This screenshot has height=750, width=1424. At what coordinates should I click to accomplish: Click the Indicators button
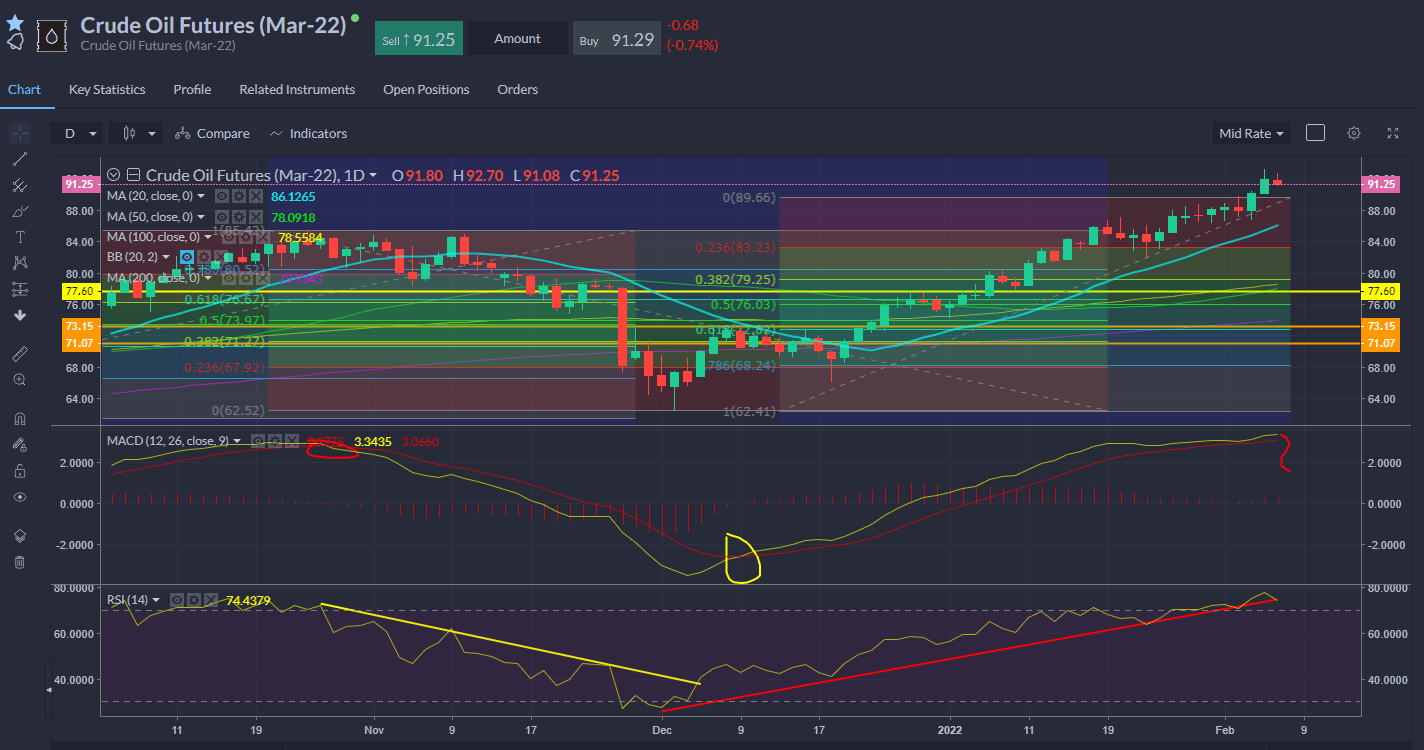click(308, 133)
